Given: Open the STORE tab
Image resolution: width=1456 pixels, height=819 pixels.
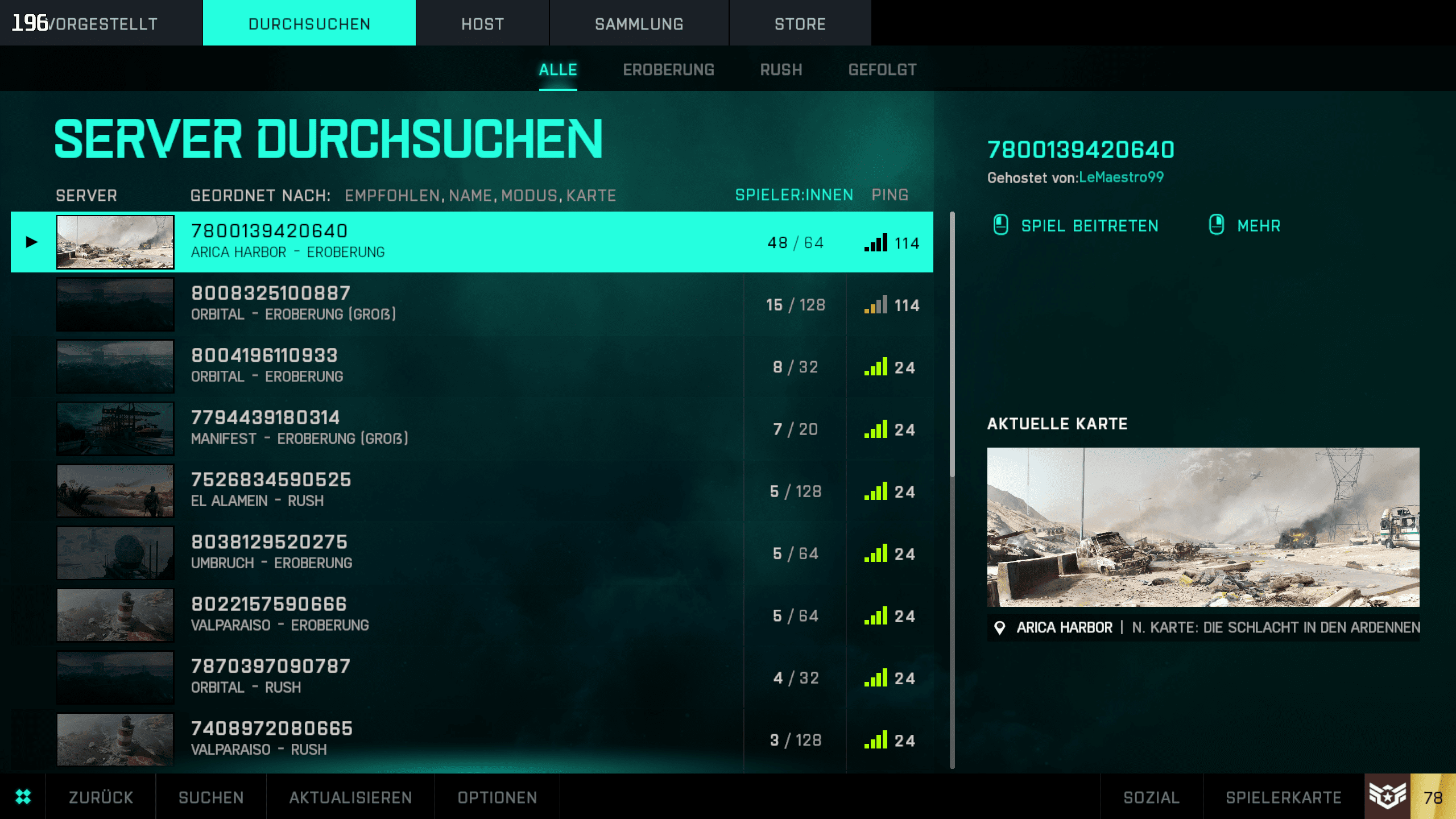Looking at the screenshot, I should point(800,24).
